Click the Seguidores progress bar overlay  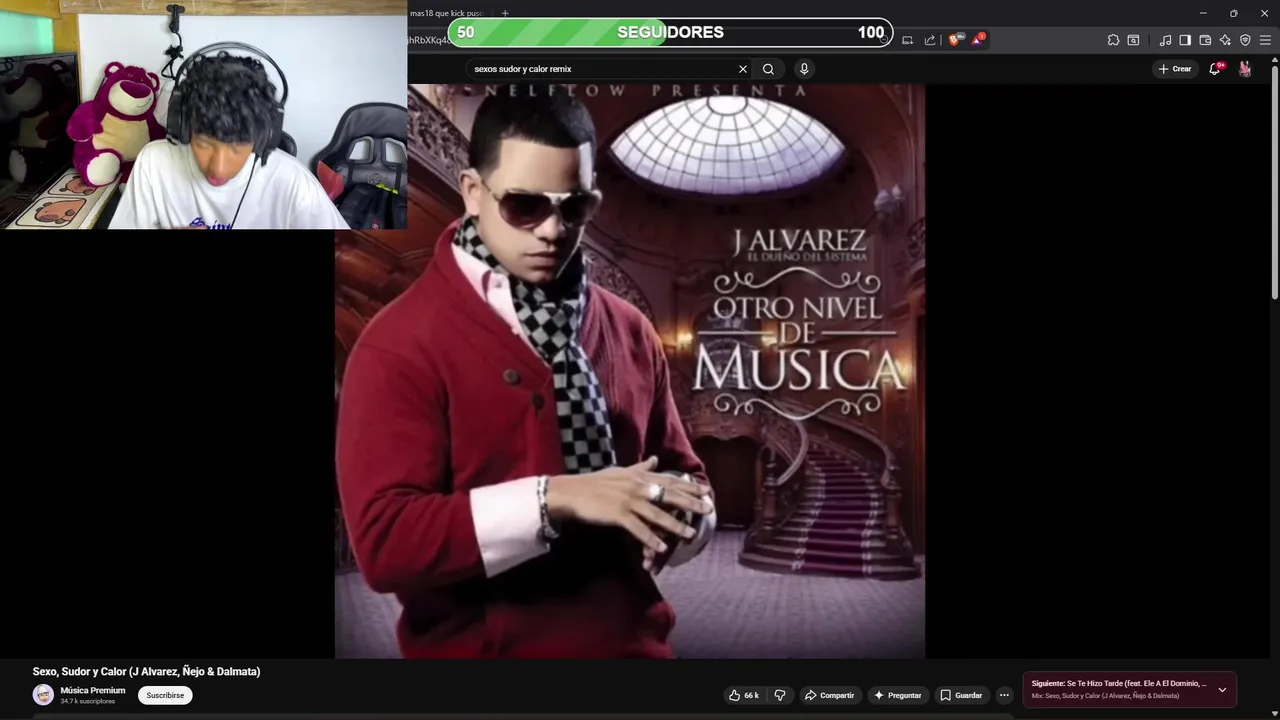coord(670,32)
